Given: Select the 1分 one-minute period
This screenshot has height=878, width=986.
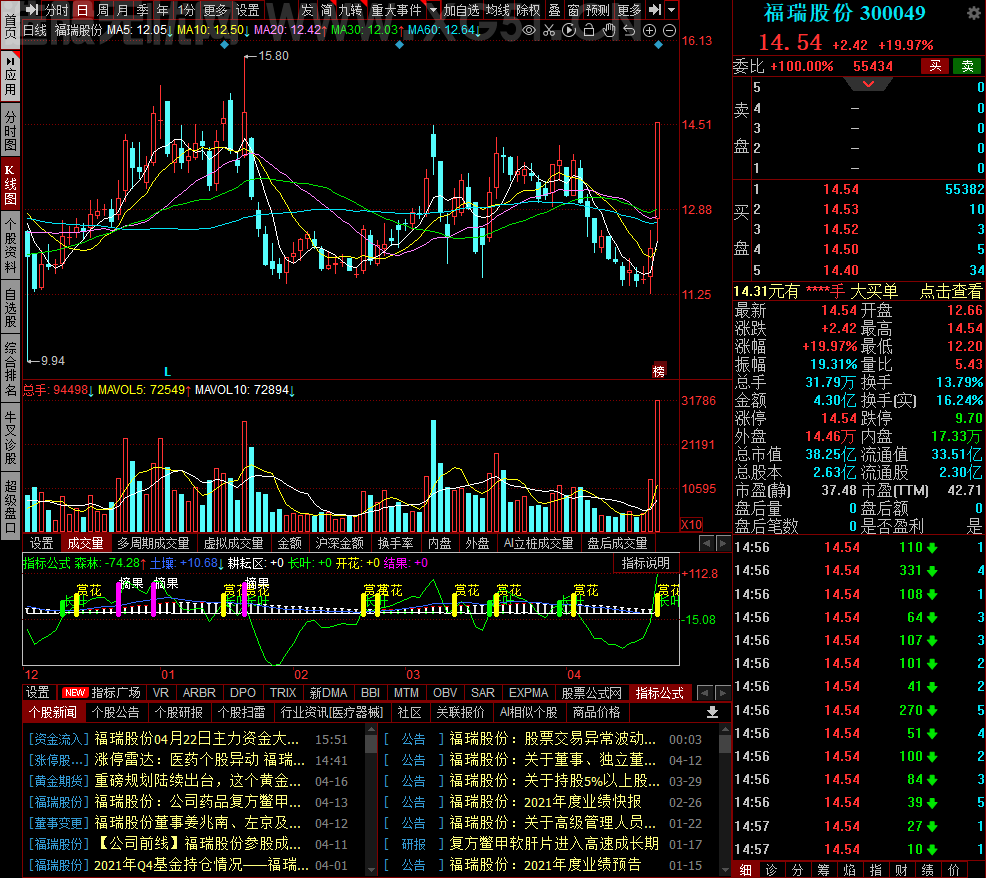Looking at the screenshot, I should [x=186, y=10].
